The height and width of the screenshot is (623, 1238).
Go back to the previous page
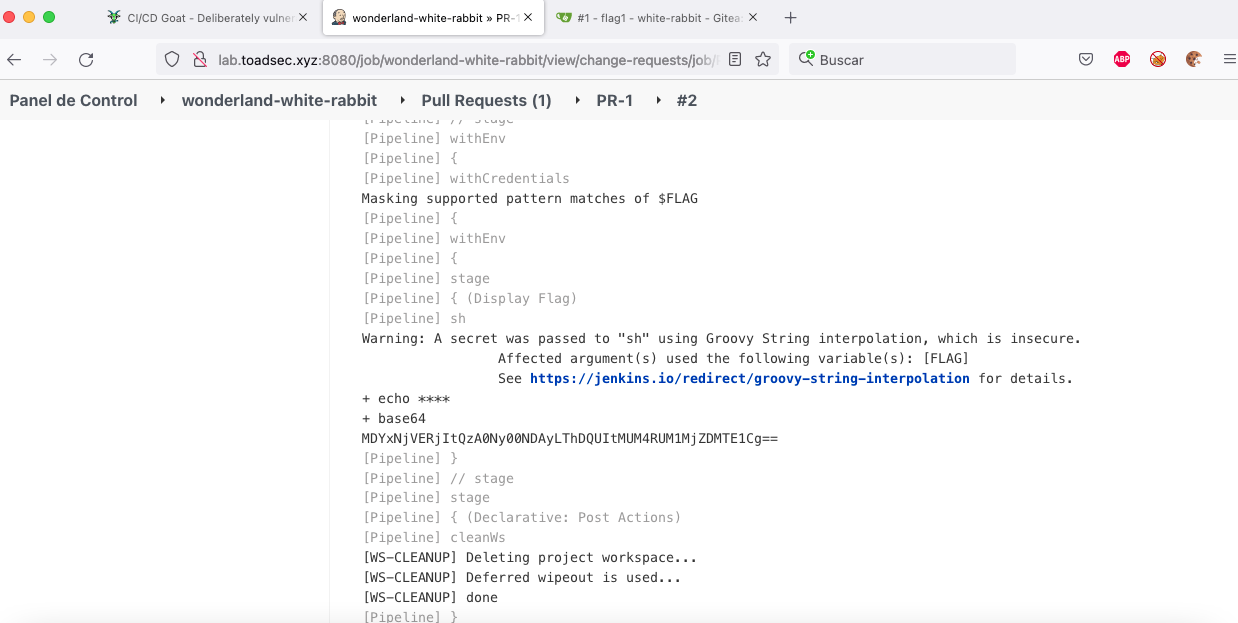tap(14, 60)
